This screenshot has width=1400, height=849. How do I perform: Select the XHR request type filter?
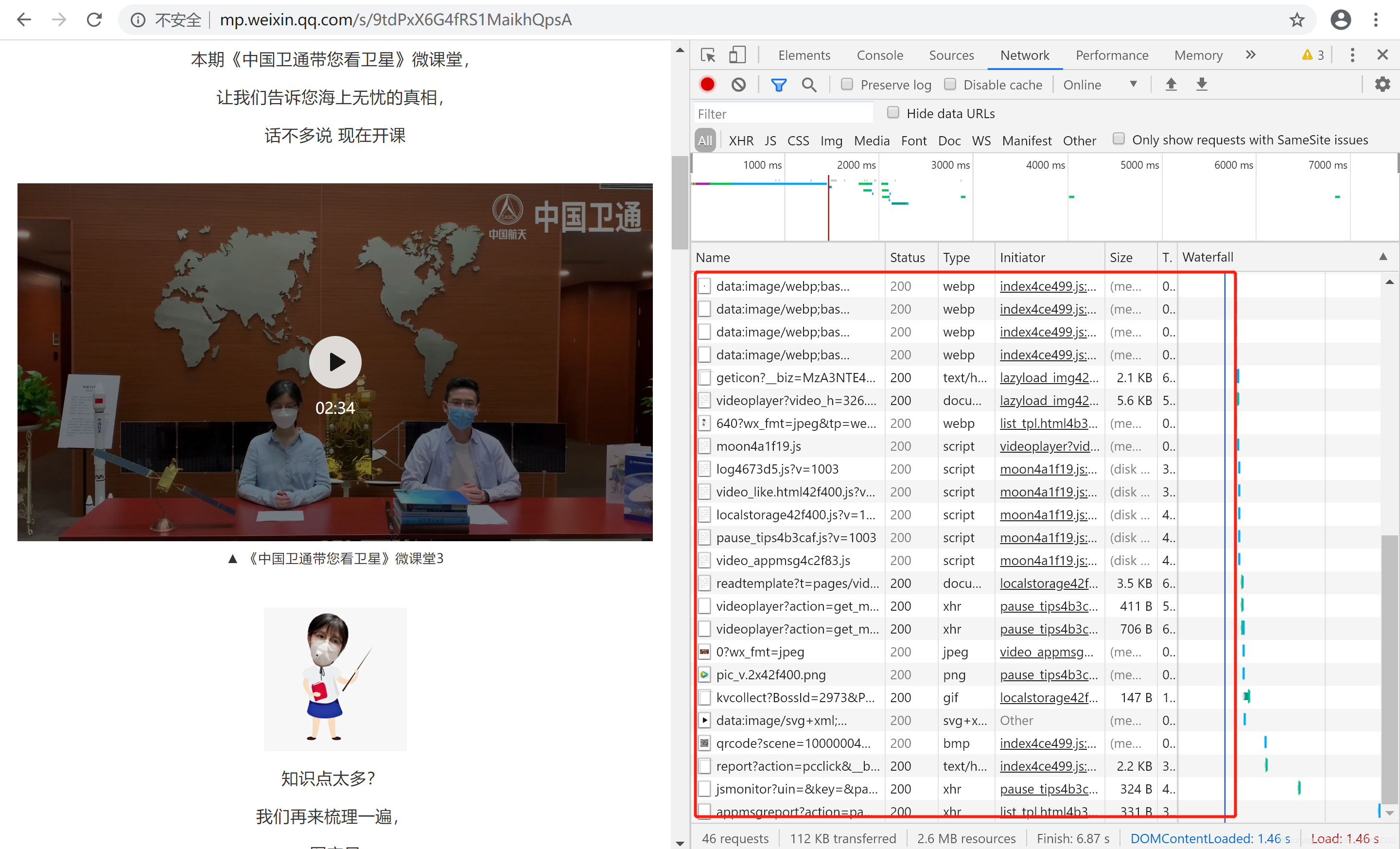[x=741, y=141]
